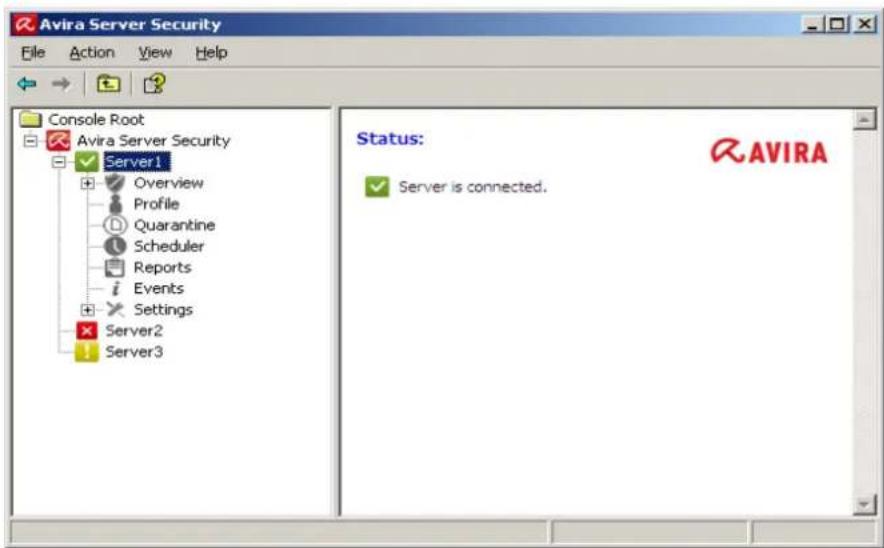Click the Console Root folder icon
Screen dimensions: 884x548
point(30,119)
